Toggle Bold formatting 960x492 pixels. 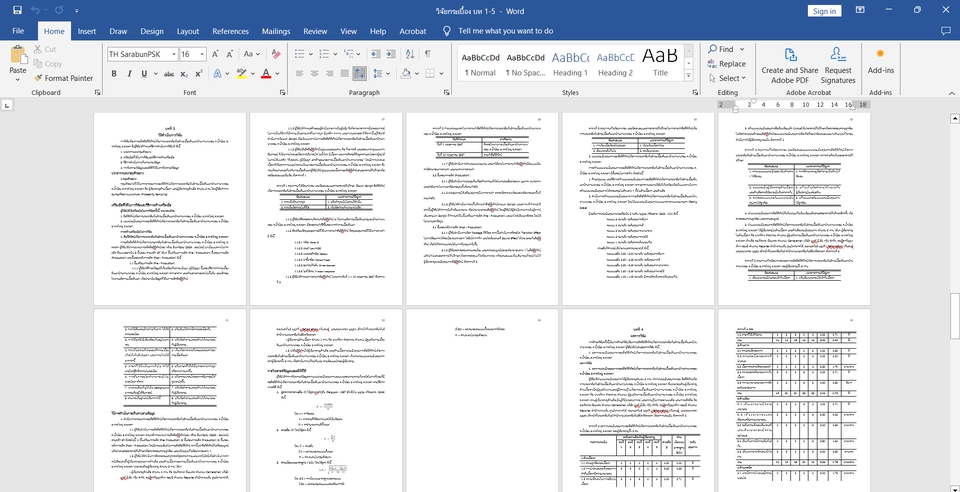(x=114, y=73)
